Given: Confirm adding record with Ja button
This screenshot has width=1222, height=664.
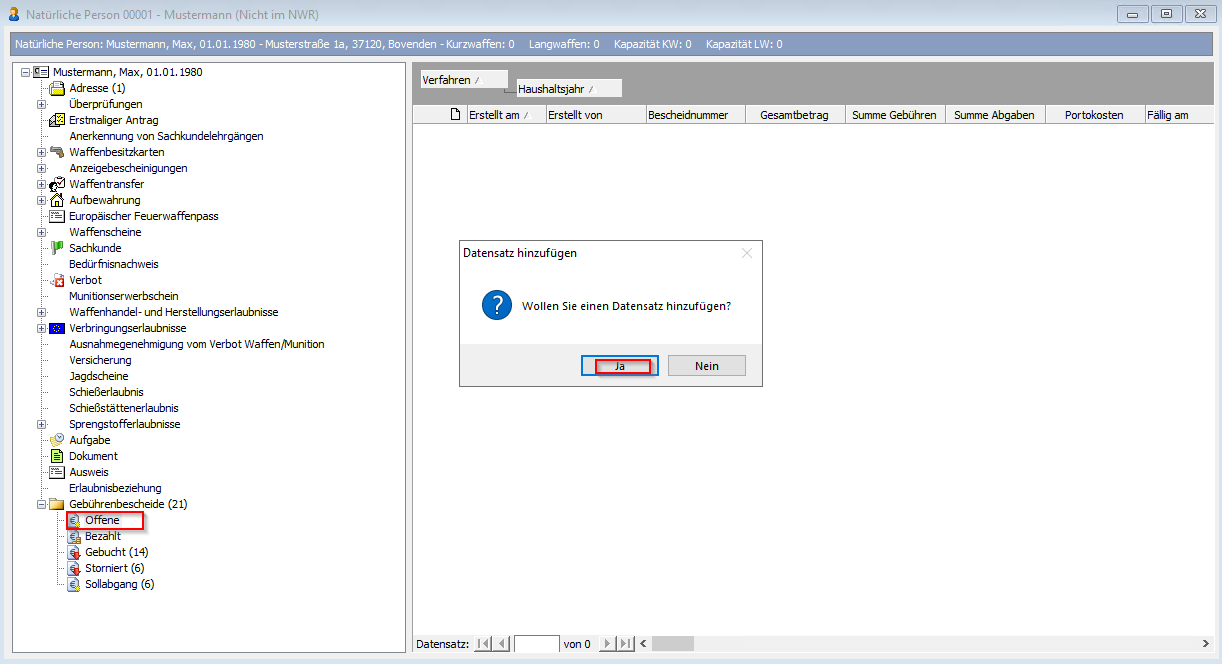Looking at the screenshot, I should (619, 366).
